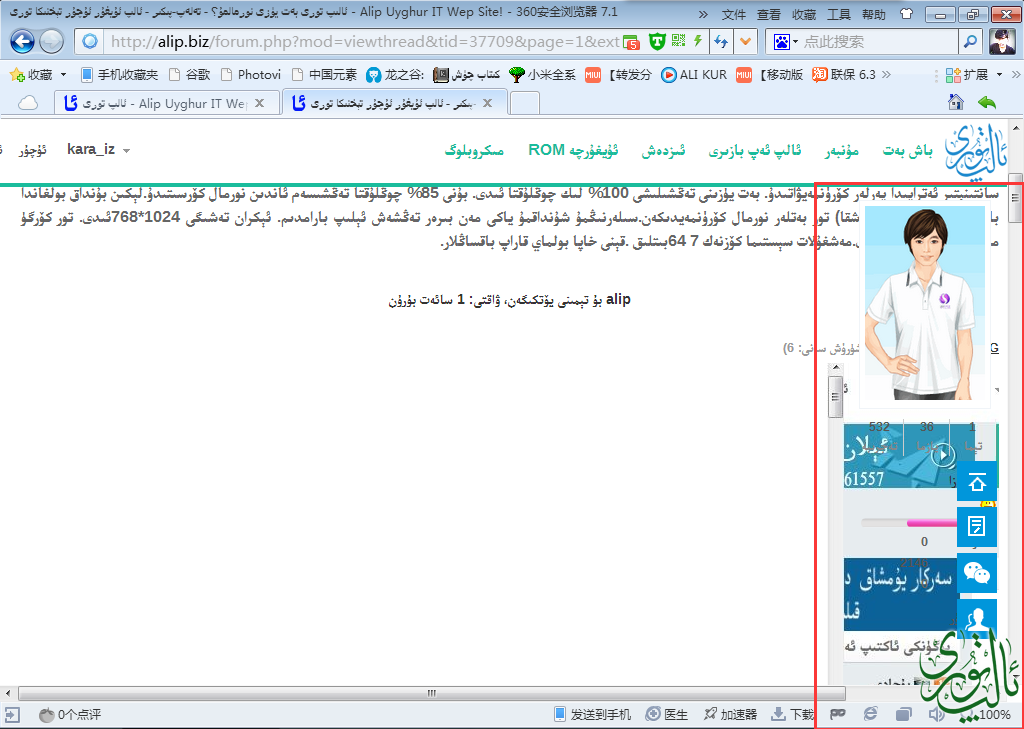Screen dimensions: 1024x729
Task: Expand the menu overflow chevron before 文件
Action: (x=703, y=14)
